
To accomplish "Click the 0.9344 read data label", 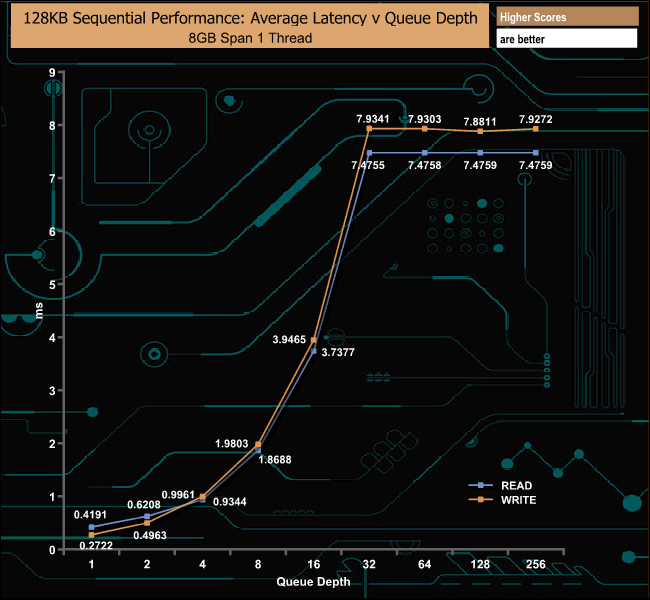I will [230, 502].
